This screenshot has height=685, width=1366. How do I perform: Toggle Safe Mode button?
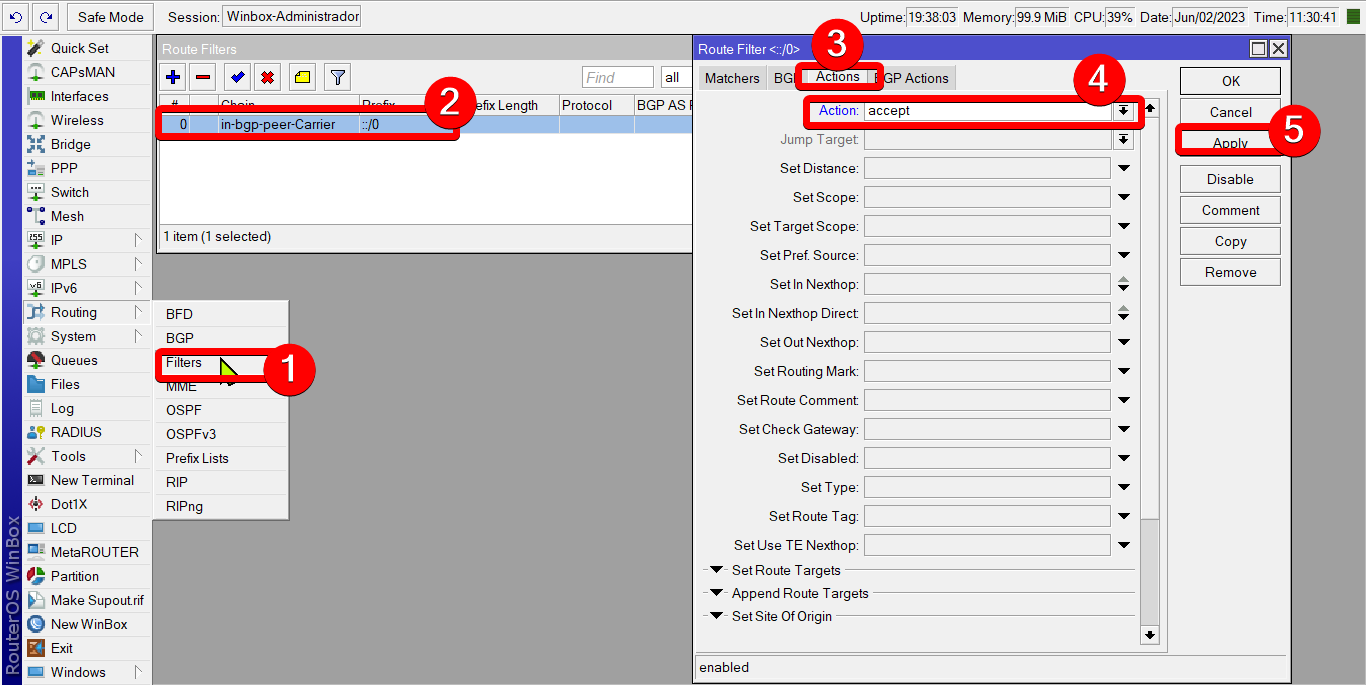pyautogui.click(x=111, y=17)
